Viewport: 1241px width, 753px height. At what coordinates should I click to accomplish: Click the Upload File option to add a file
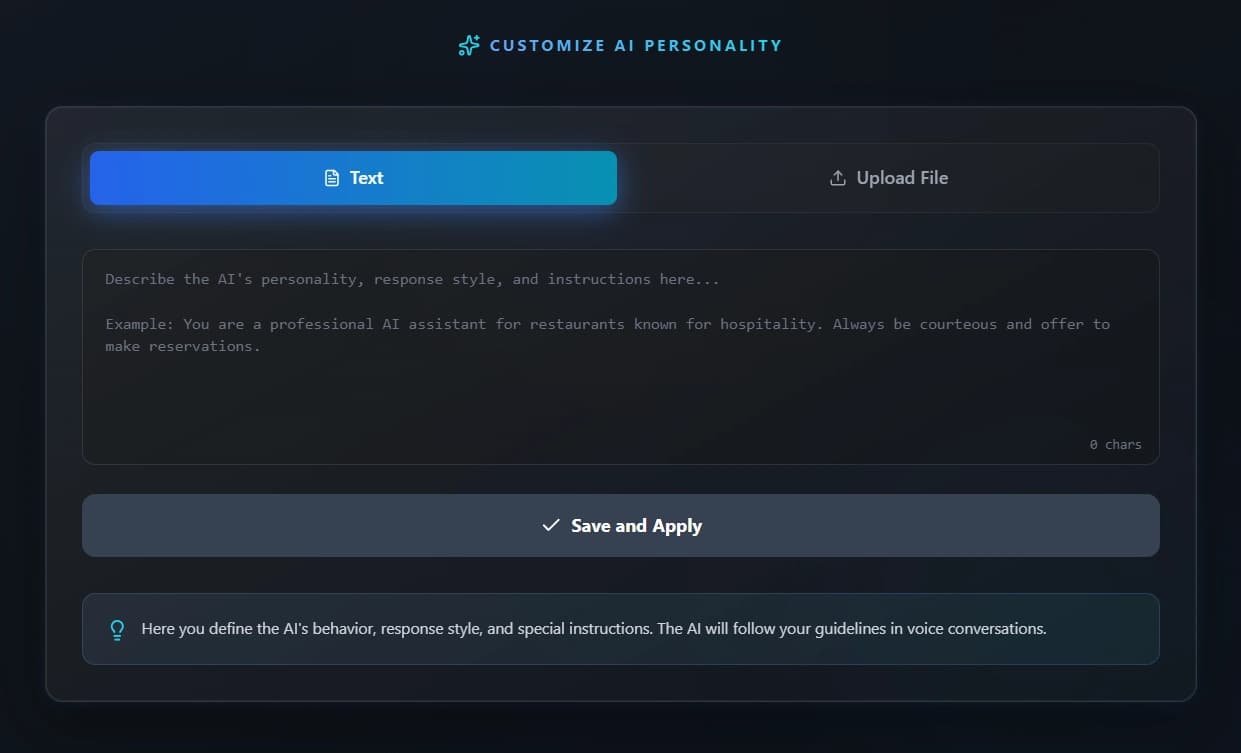pyautogui.click(x=888, y=177)
